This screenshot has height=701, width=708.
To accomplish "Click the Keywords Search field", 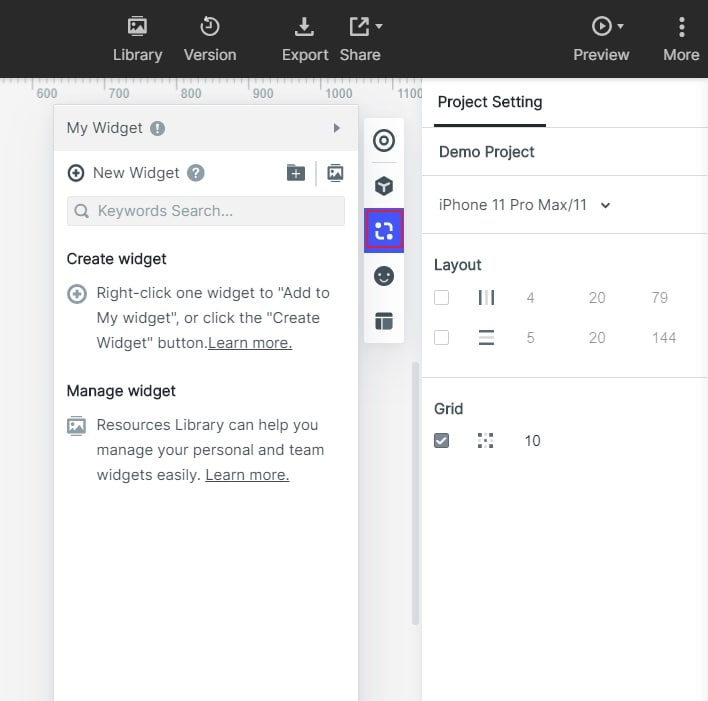I will (206, 211).
